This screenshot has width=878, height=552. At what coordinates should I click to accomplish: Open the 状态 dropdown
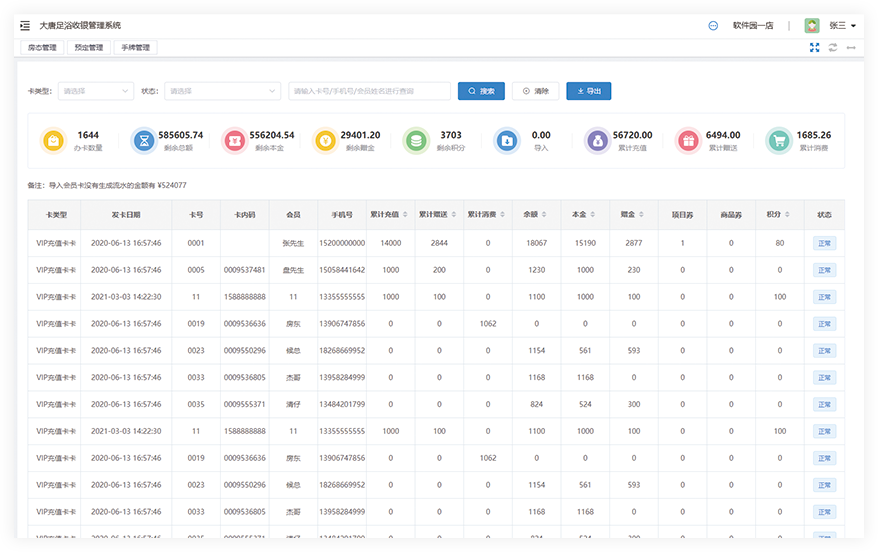[x=222, y=91]
